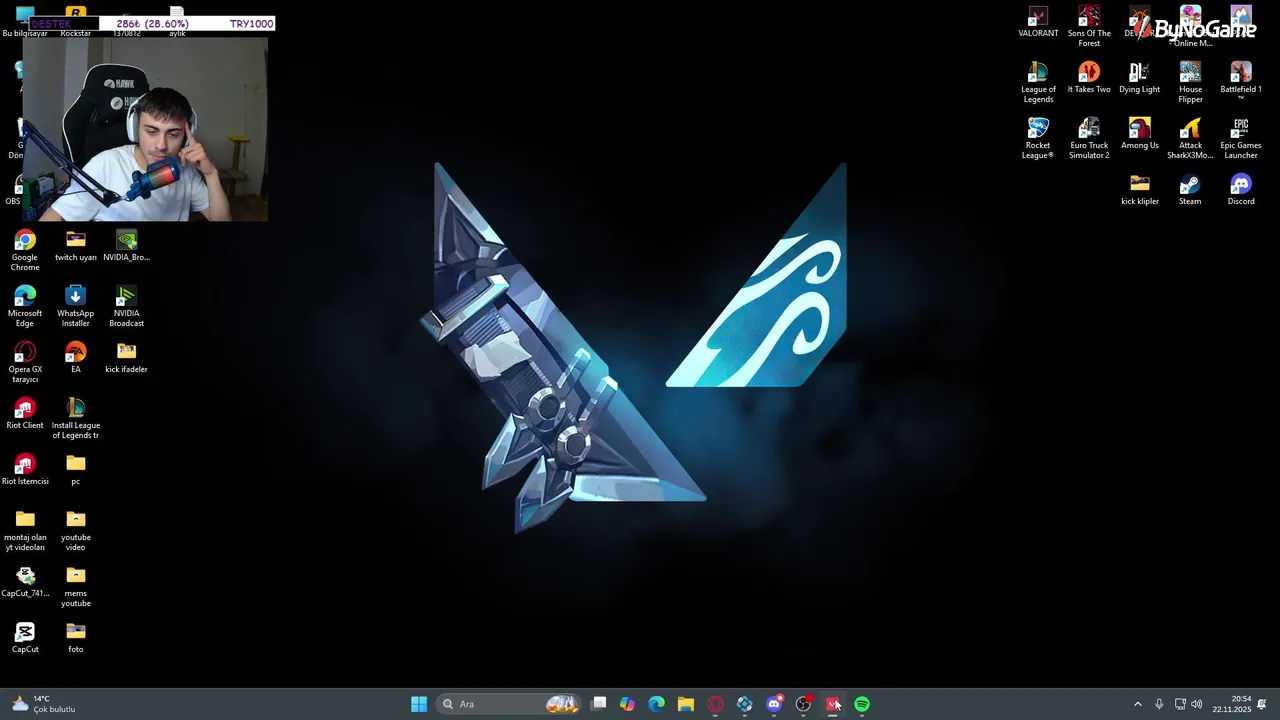Open the VALORANT desktop shortcut

(1038, 23)
